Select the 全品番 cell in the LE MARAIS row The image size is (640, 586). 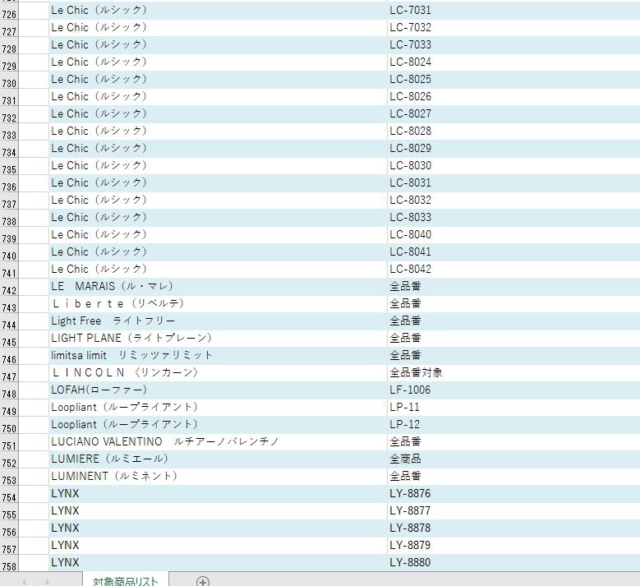[x=513, y=286]
